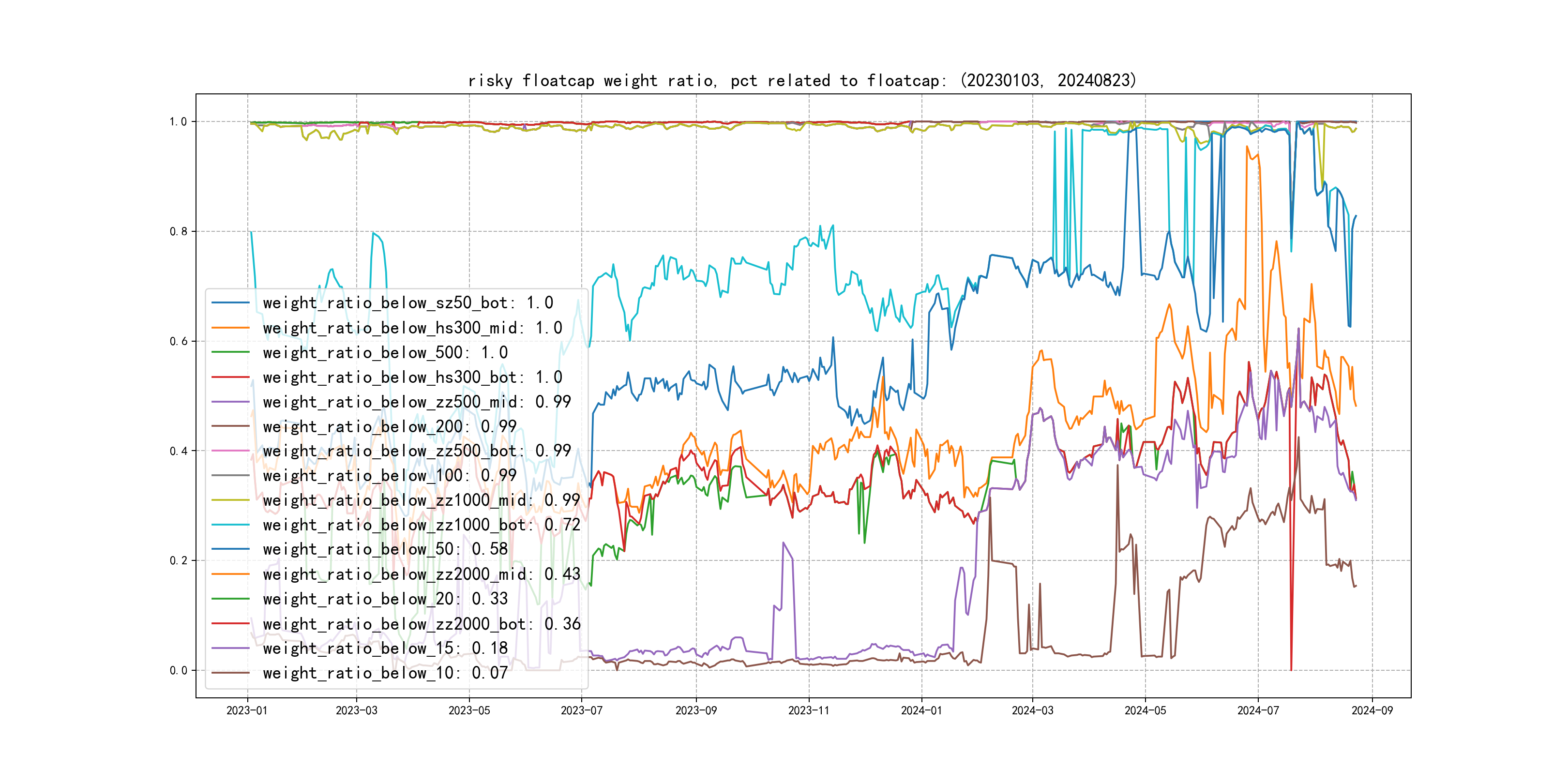Click legend label weight_ratio_below_zz2000_mid: 0.43

point(421,574)
